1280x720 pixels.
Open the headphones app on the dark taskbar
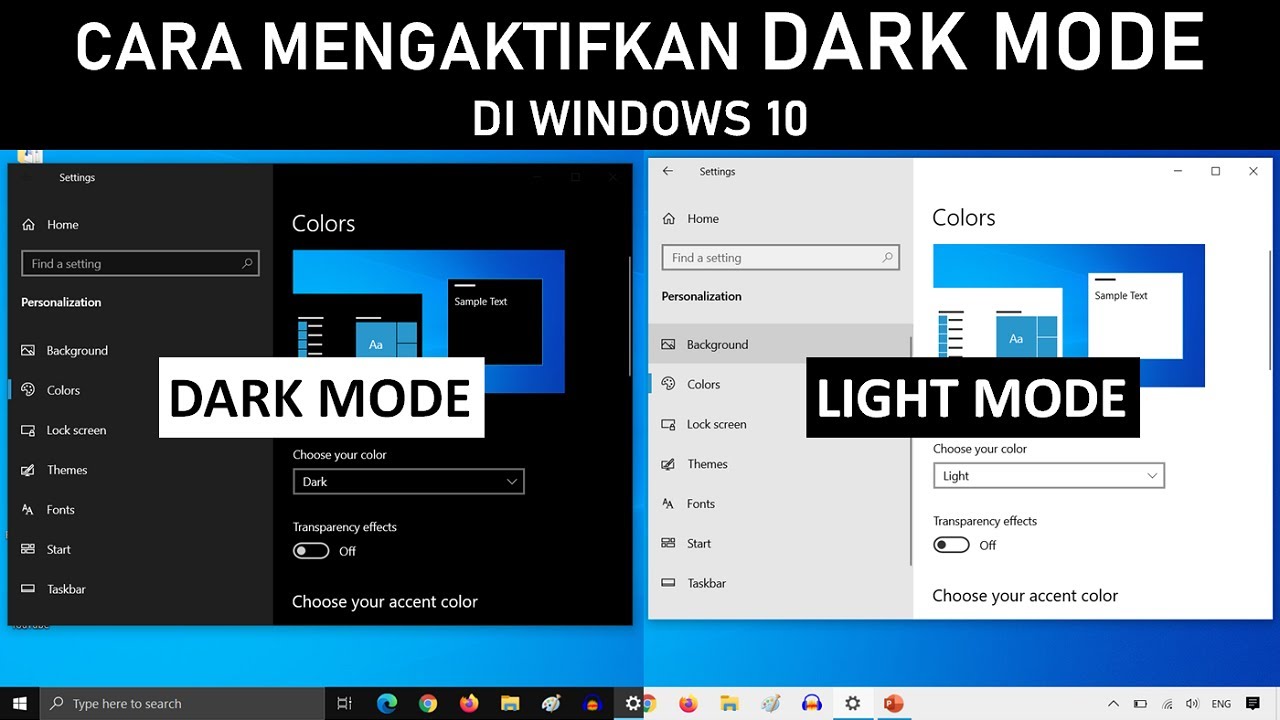(x=592, y=704)
